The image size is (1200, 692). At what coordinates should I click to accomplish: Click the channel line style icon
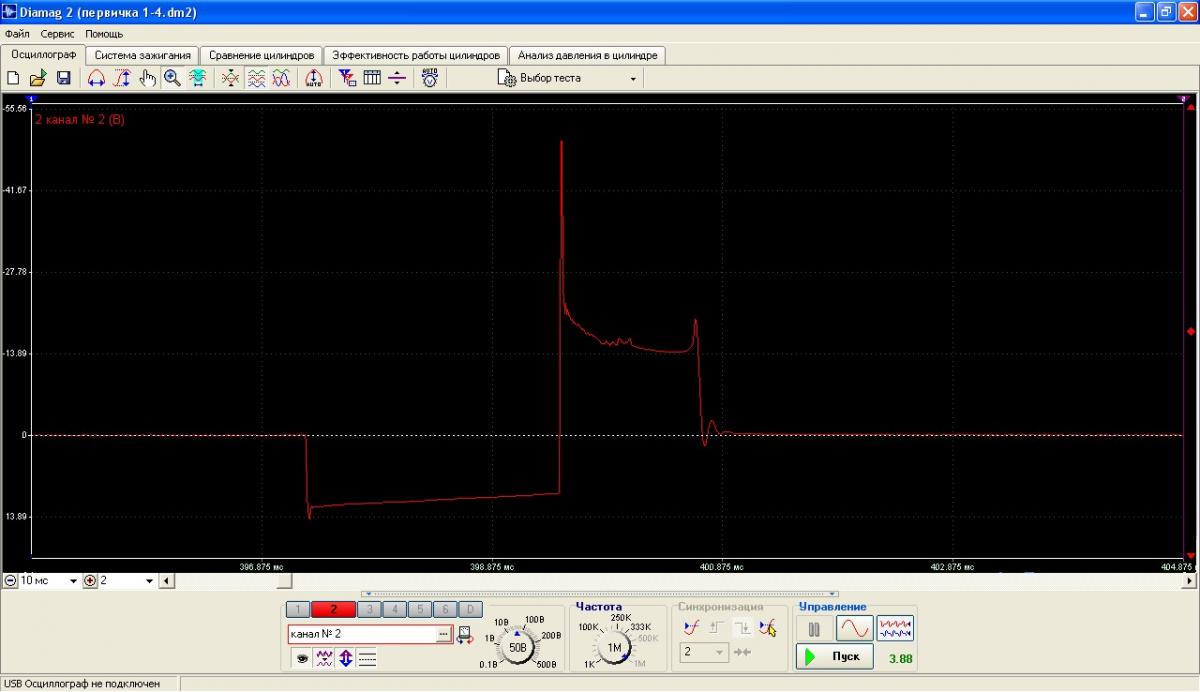click(x=367, y=658)
